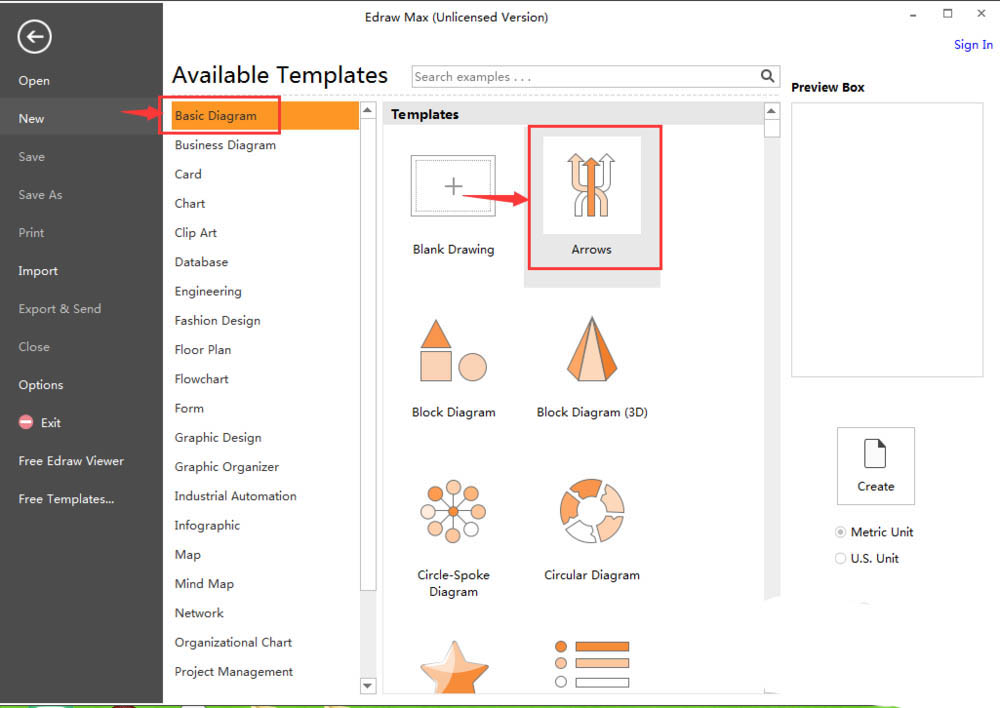Select the Flowchart category
The height and width of the screenshot is (708, 1000).
pyautogui.click(x=201, y=379)
